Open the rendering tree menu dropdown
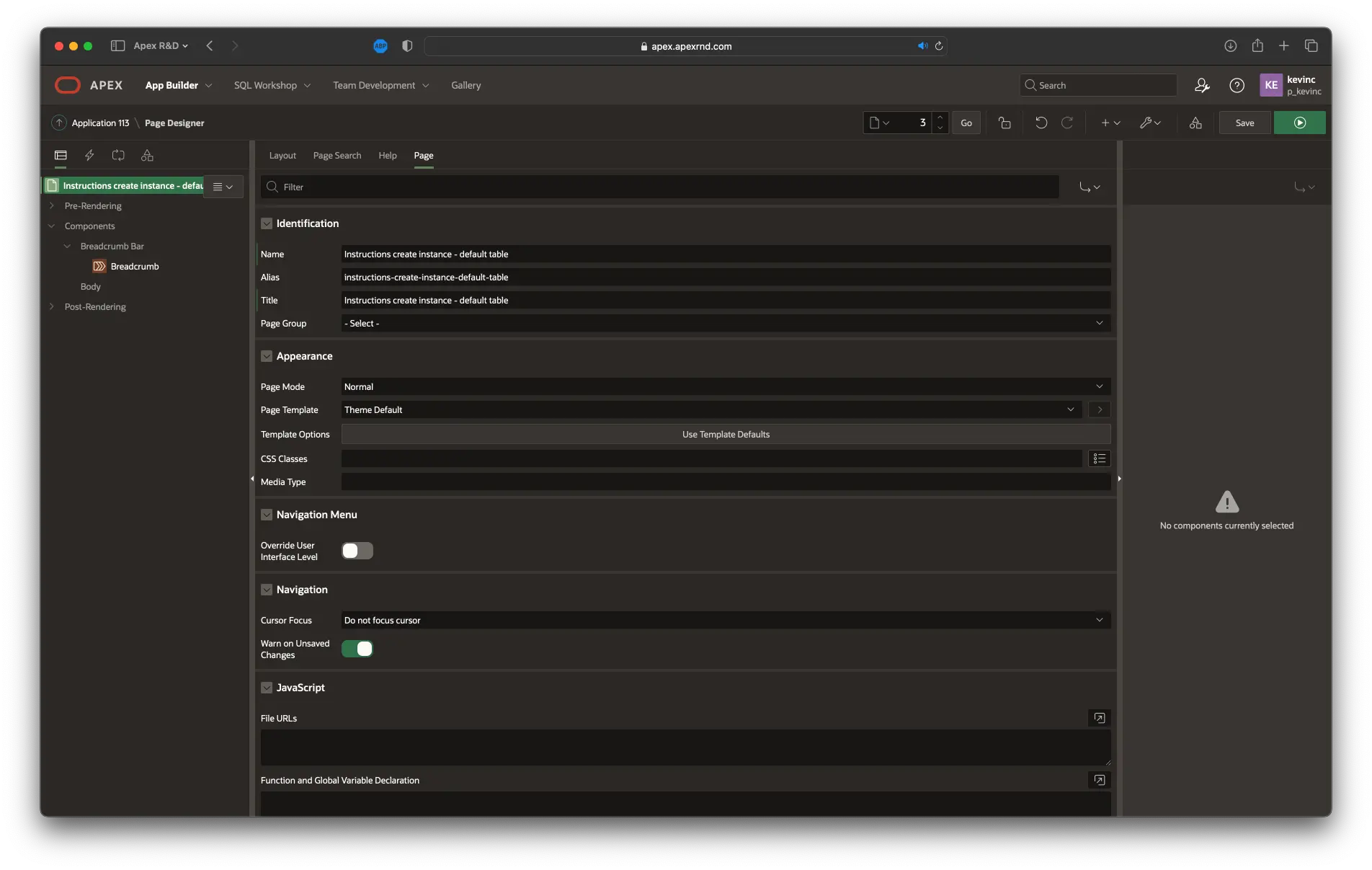 click(223, 187)
